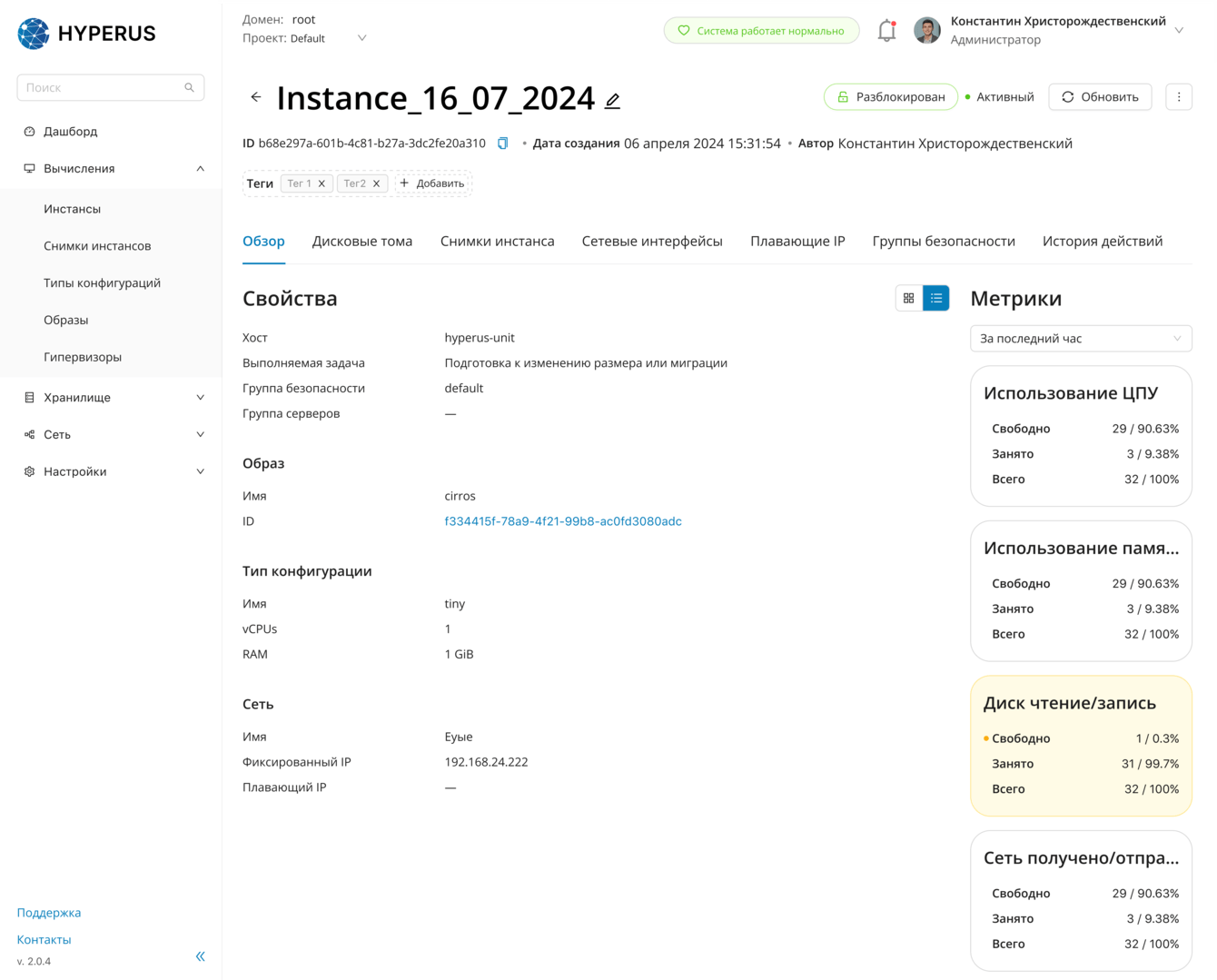Switch properties to list view
Viewport: 1217px width, 980px height.
click(936, 298)
